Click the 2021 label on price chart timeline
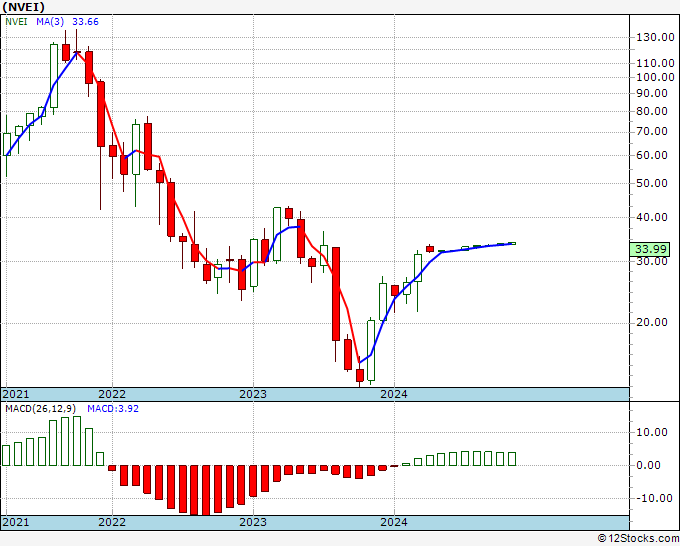 coord(16,394)
